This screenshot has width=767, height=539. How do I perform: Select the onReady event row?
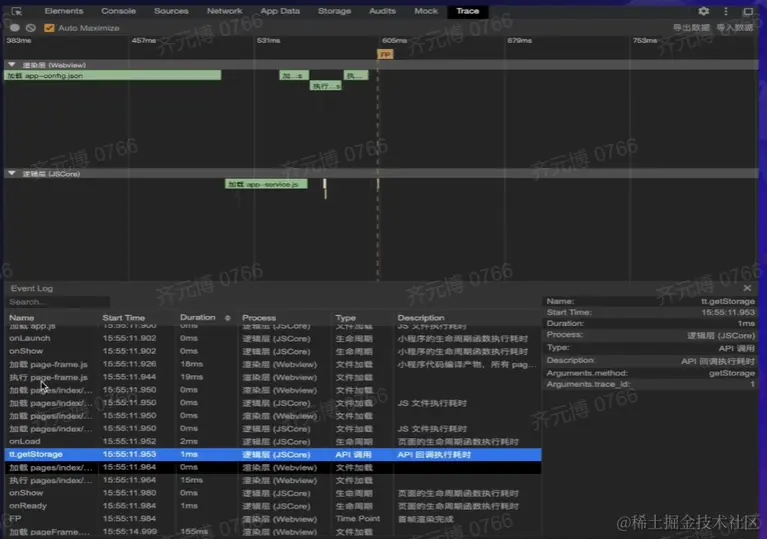[x=273, y=506]
